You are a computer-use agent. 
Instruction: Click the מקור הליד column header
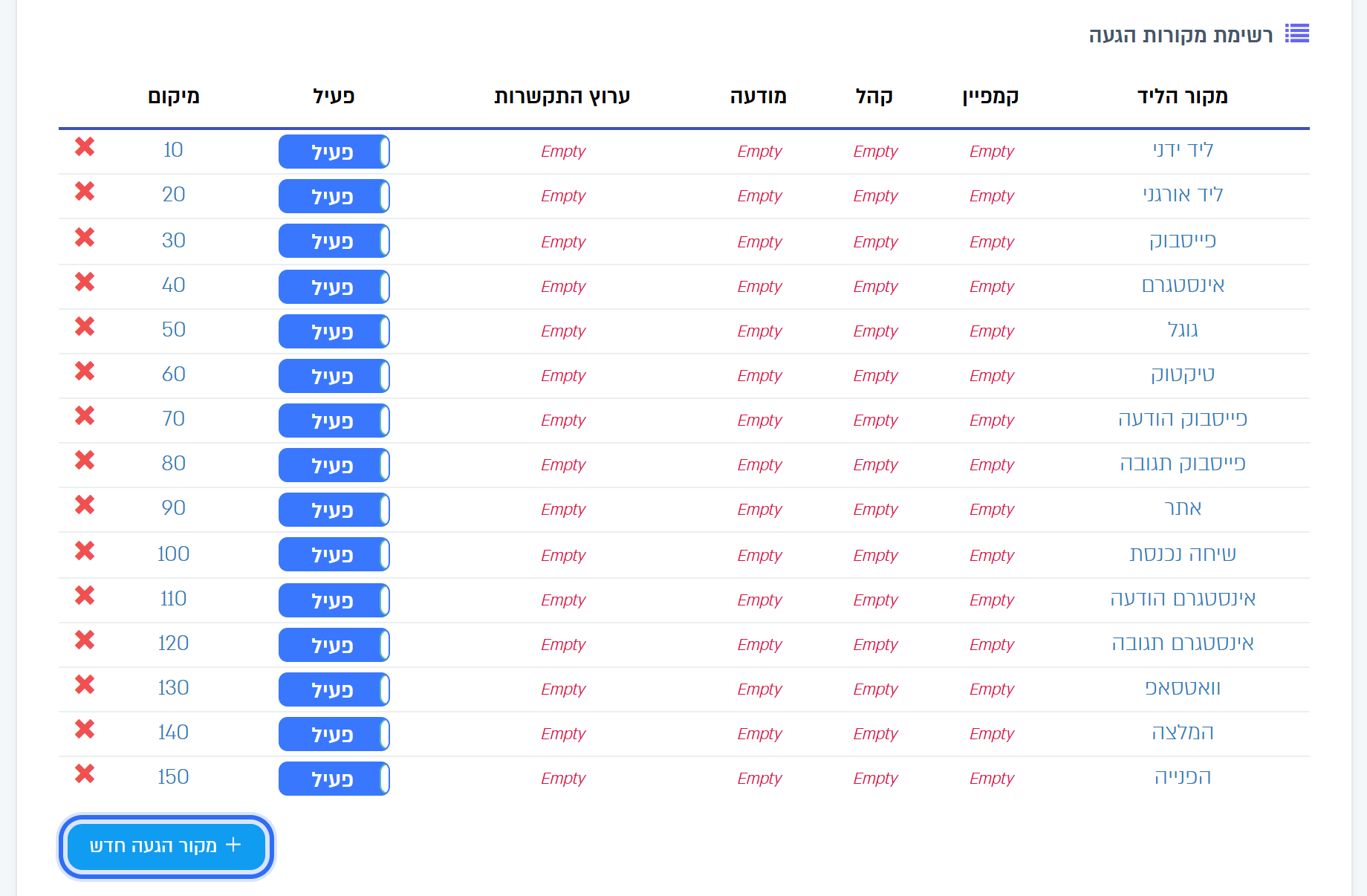coord(1182,97)
